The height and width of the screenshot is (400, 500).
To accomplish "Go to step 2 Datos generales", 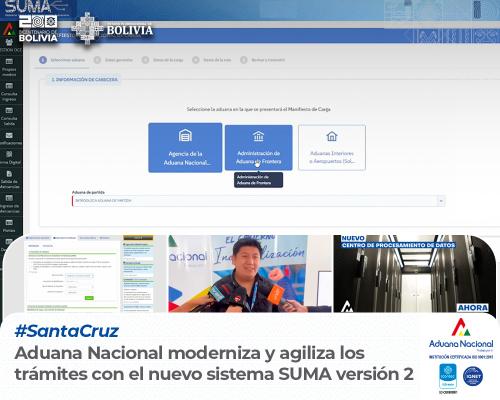I will [113, 60].
